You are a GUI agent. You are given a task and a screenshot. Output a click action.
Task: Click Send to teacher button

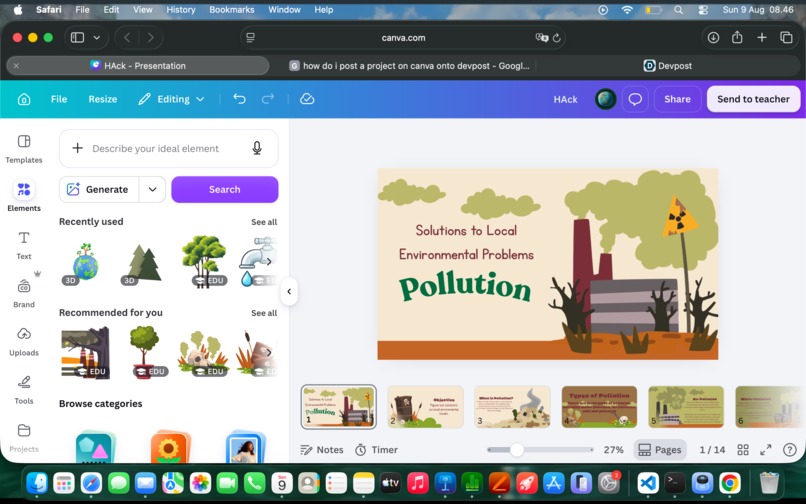(x=753, y=99)
